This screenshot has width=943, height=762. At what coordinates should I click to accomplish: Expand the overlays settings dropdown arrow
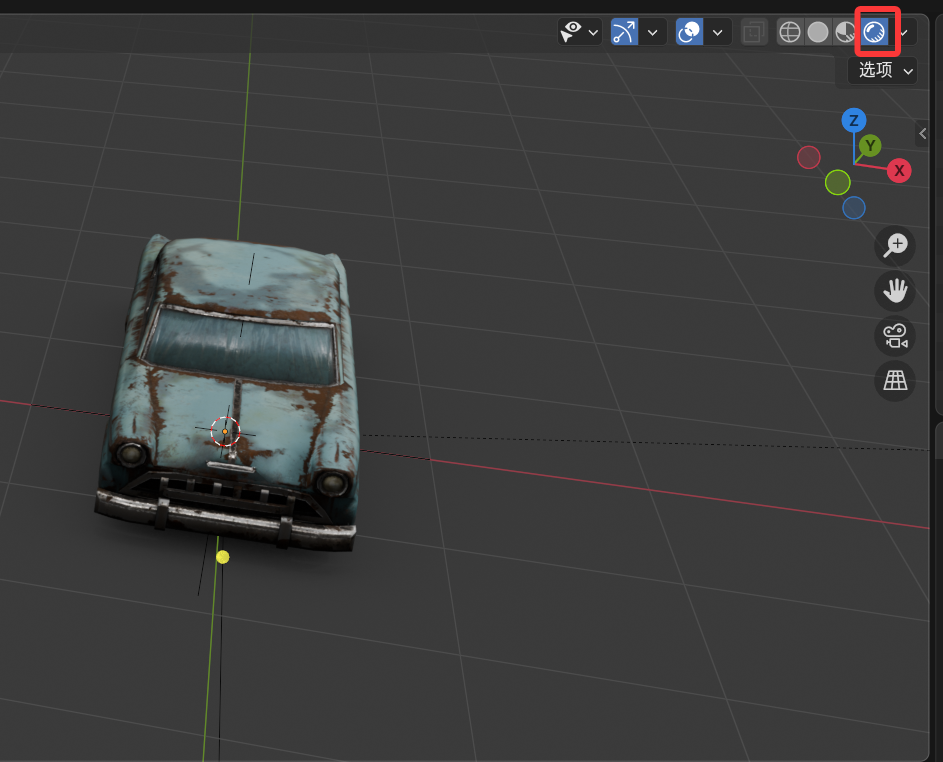click(x=717, y=32)
